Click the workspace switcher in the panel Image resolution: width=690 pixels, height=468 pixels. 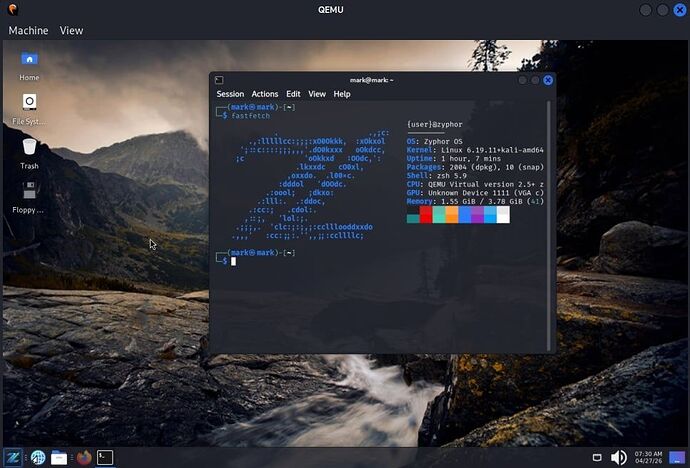[677, 457]
